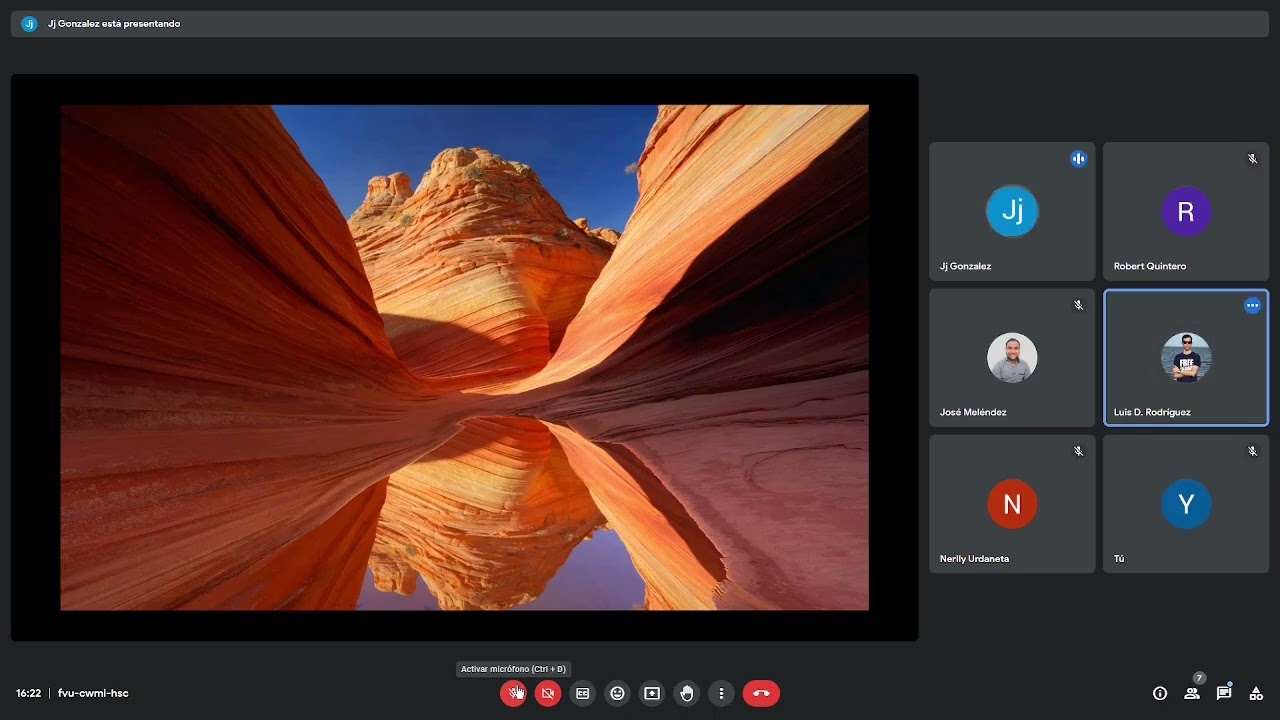Image resolution: width=1280 pixels, height=720 pixels.
Task: Click the present screen button
Action: [652, 693]
